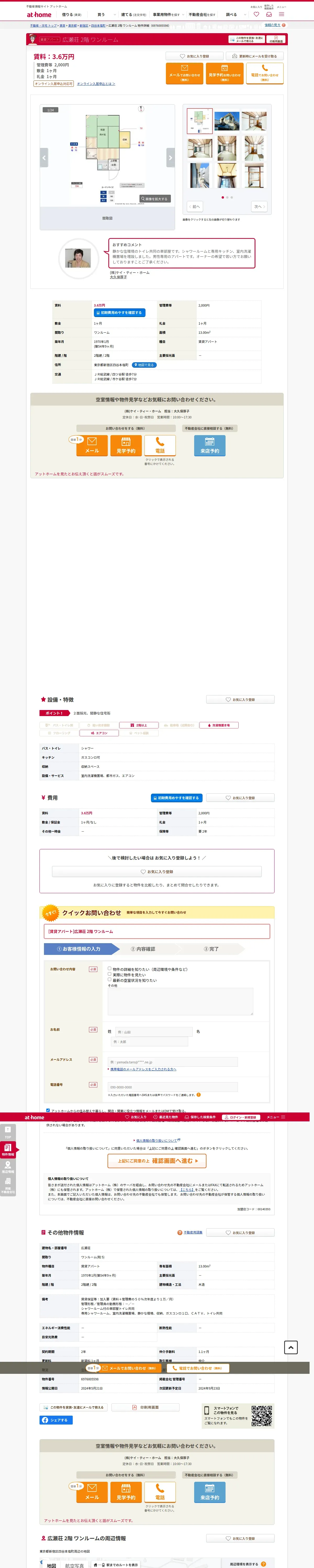Open 借りる in the top navigation
Viewport: 314px width, 1568px height.
[x=72, y=15]
